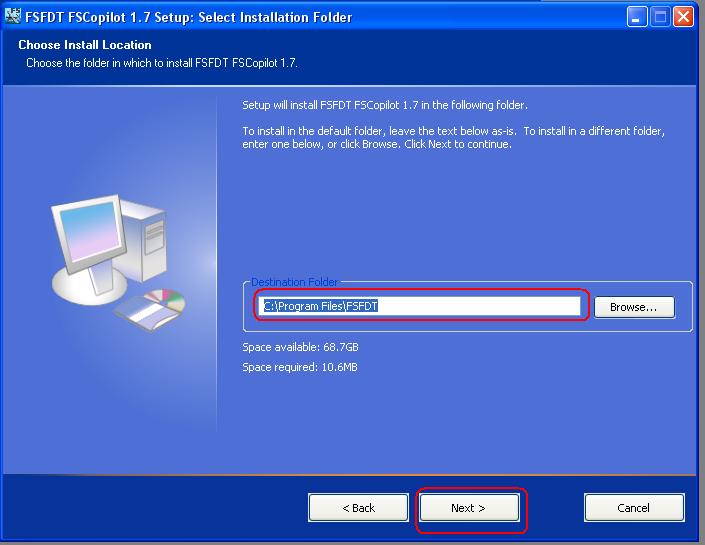Cancel the FSCopilot setup
Image resolution: width=705 pixels, height=545 pixels.
[634, 508]
